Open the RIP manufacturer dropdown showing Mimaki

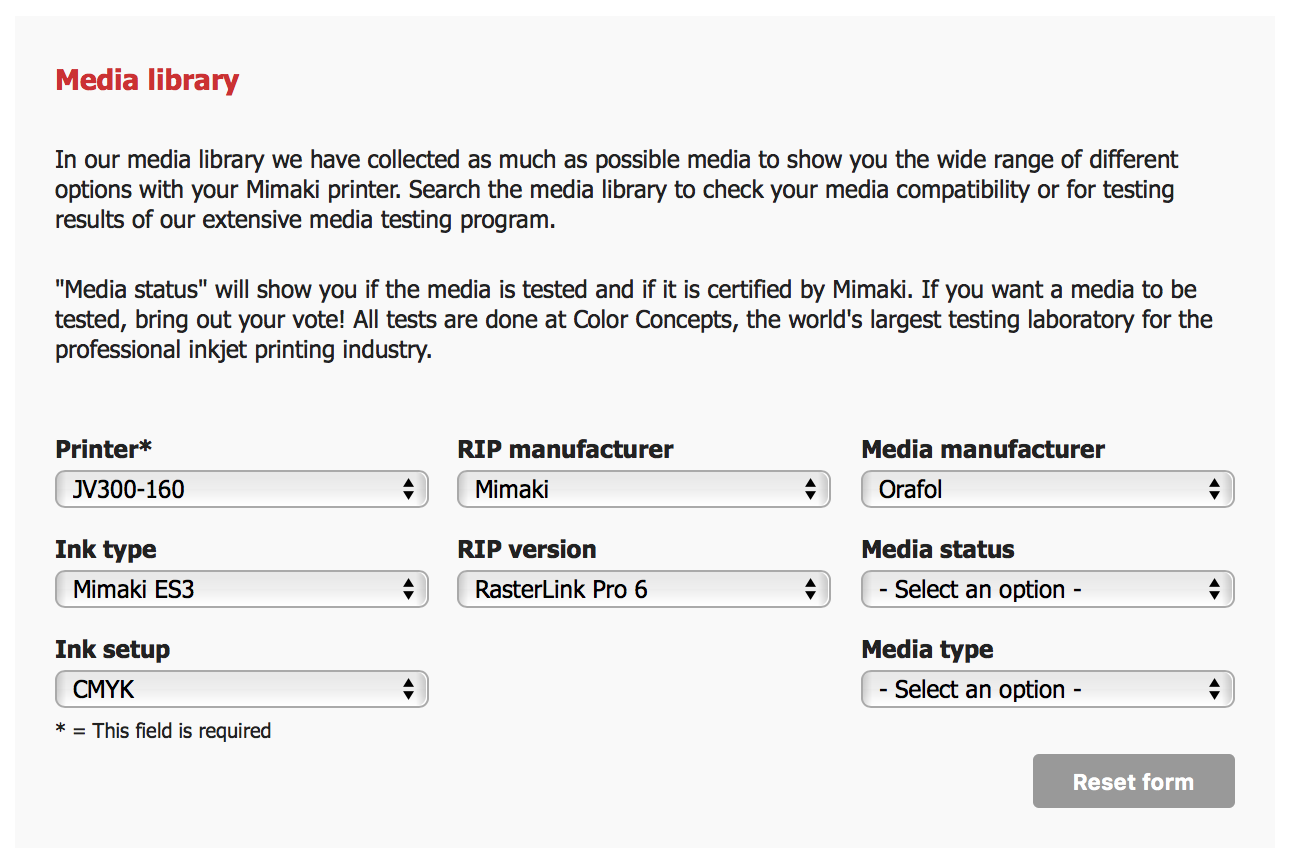point(644,489)
